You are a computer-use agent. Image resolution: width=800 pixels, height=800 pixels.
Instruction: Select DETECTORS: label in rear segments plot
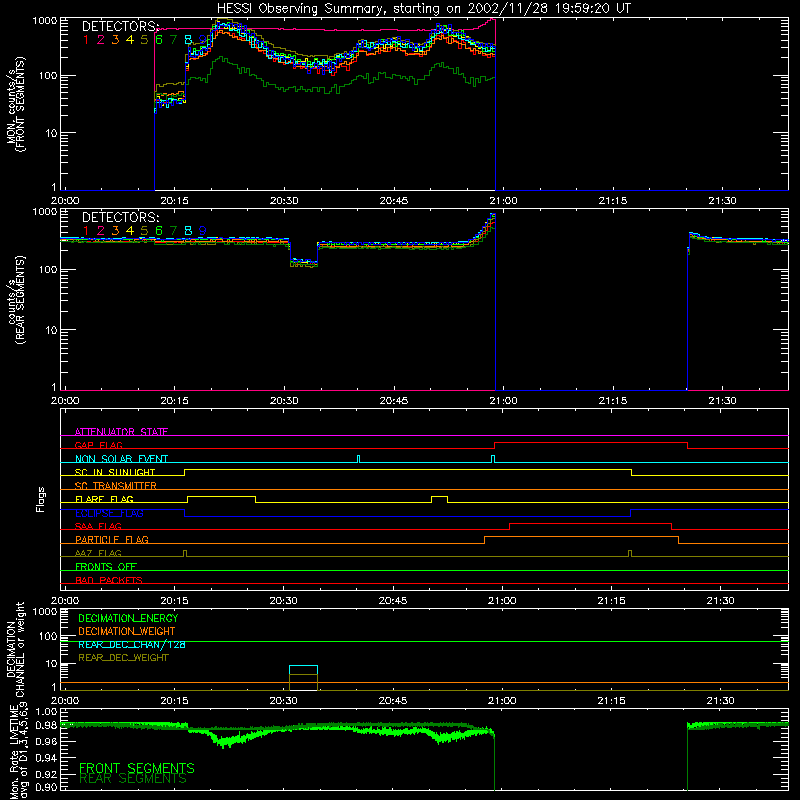pyautogui.click(x=121, y=217)
